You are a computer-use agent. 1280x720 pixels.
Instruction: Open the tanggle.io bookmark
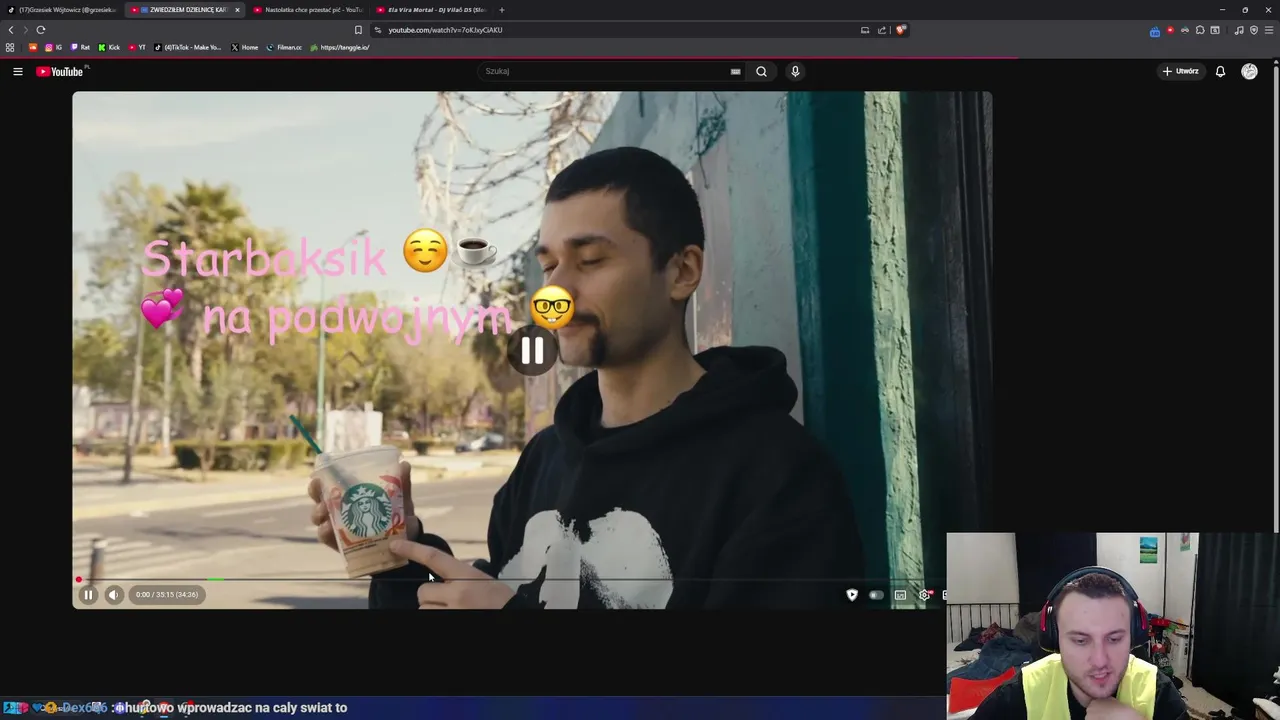pos(340,47)
